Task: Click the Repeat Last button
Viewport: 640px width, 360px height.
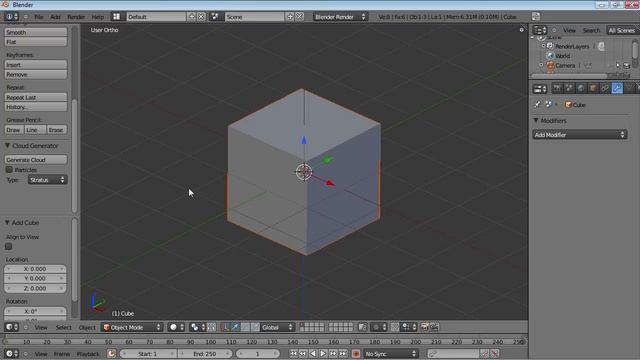Action: (36, 97)
